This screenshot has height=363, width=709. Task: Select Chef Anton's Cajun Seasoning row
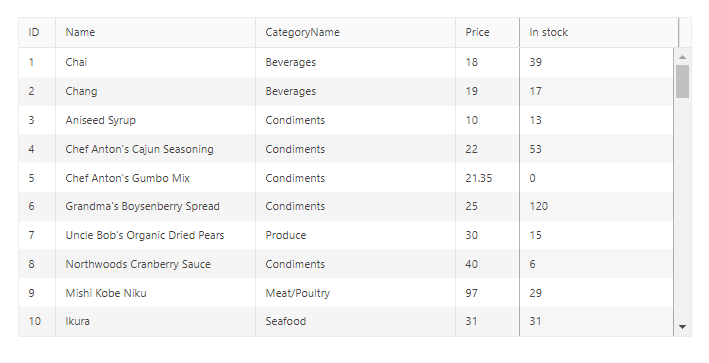point(346,149)
